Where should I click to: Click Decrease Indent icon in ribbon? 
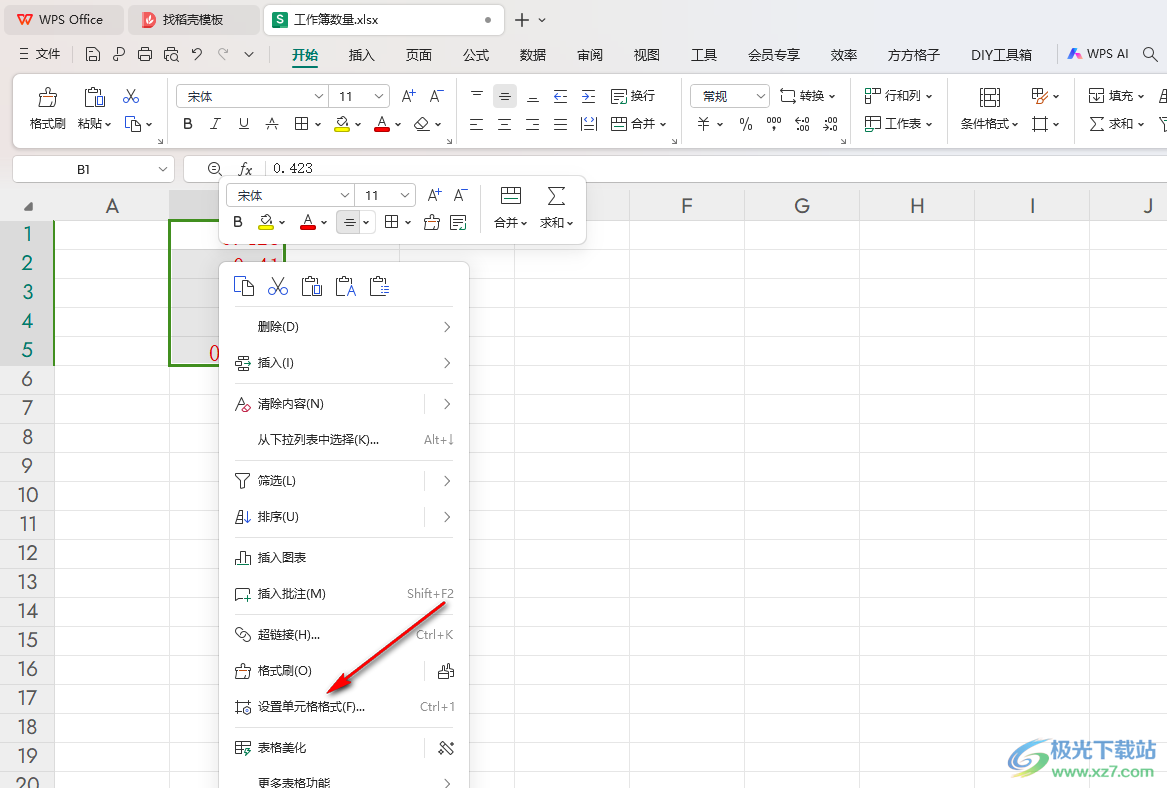[560, 96]
